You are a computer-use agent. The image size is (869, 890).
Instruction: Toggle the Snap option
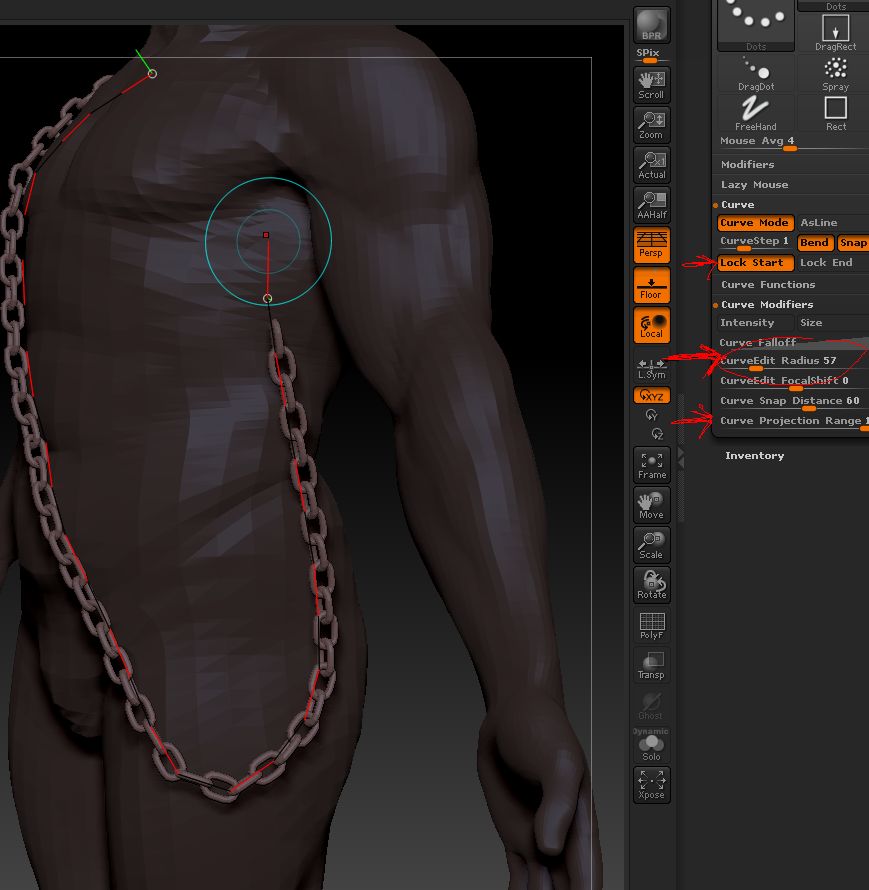[853, 243]
